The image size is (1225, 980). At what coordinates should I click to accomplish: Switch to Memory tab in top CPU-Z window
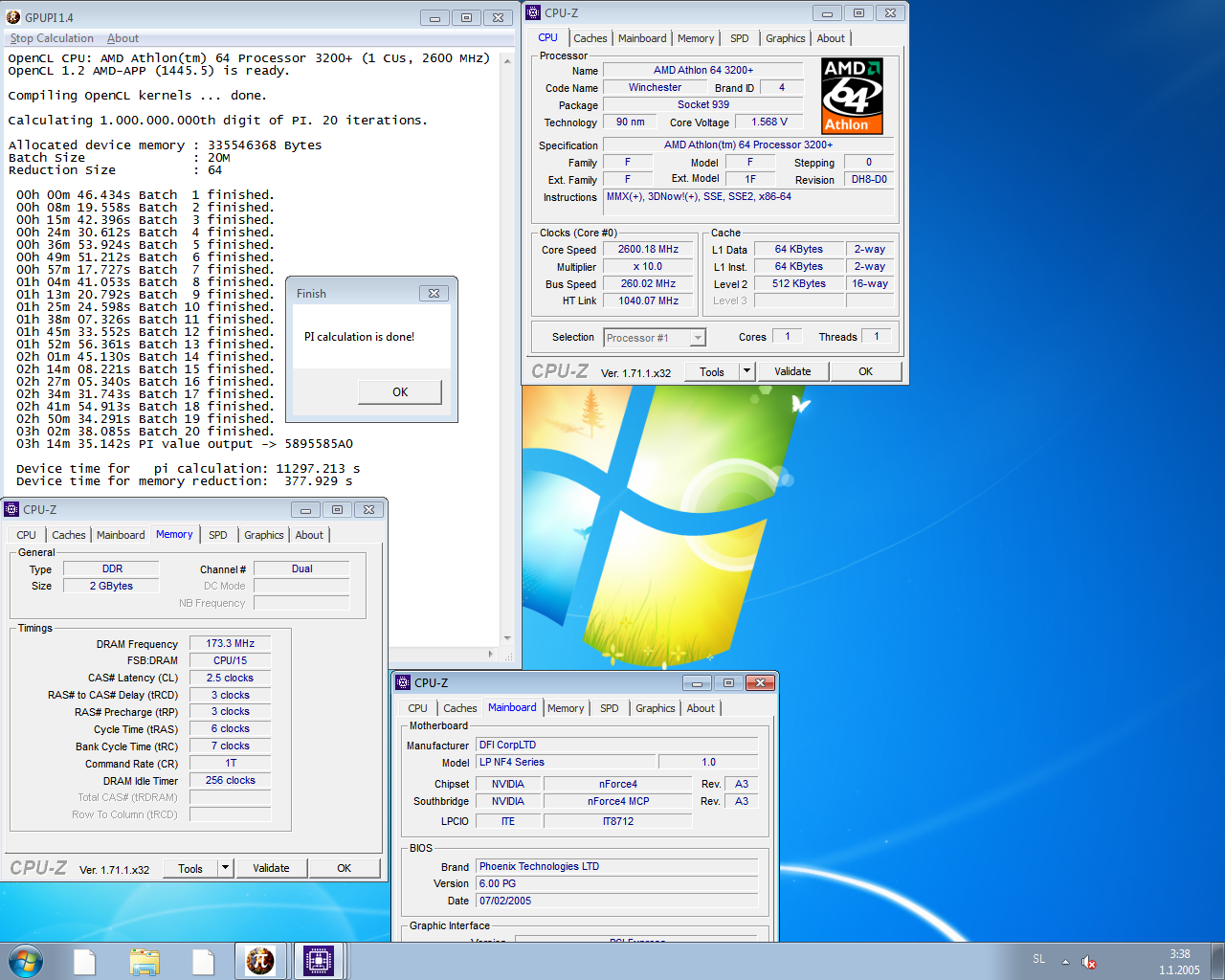point(696,38)
